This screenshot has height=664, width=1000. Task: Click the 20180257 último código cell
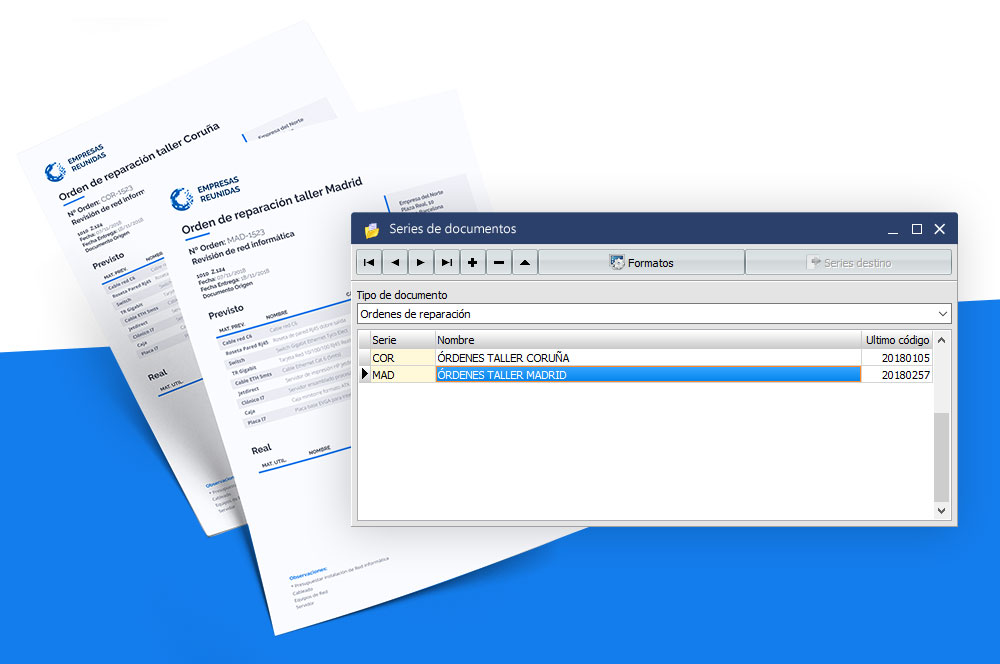click(x=897, y=375)
